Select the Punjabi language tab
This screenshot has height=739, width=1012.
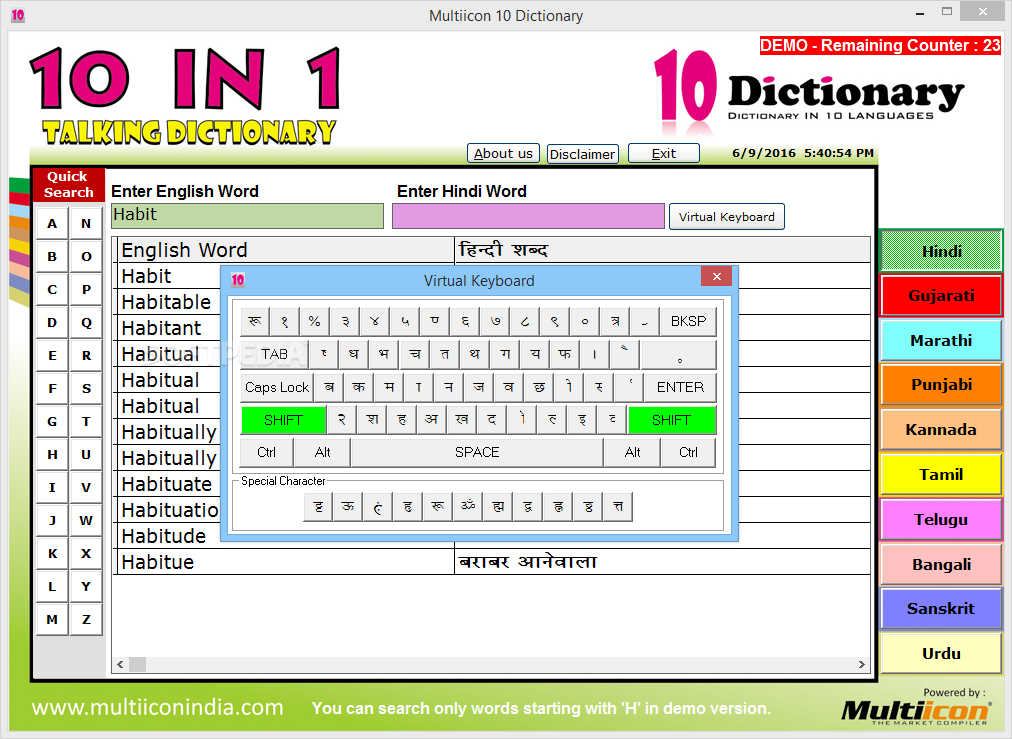click(941, 385)
